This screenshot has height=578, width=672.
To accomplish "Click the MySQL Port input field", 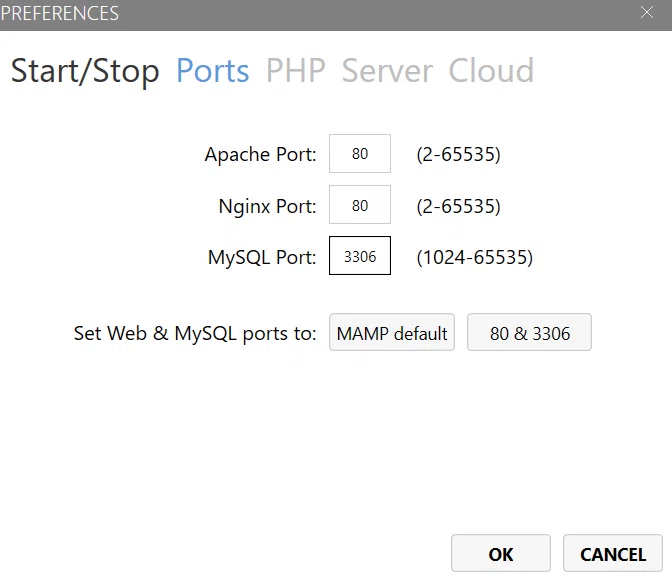I will click(x=360, y=256).
